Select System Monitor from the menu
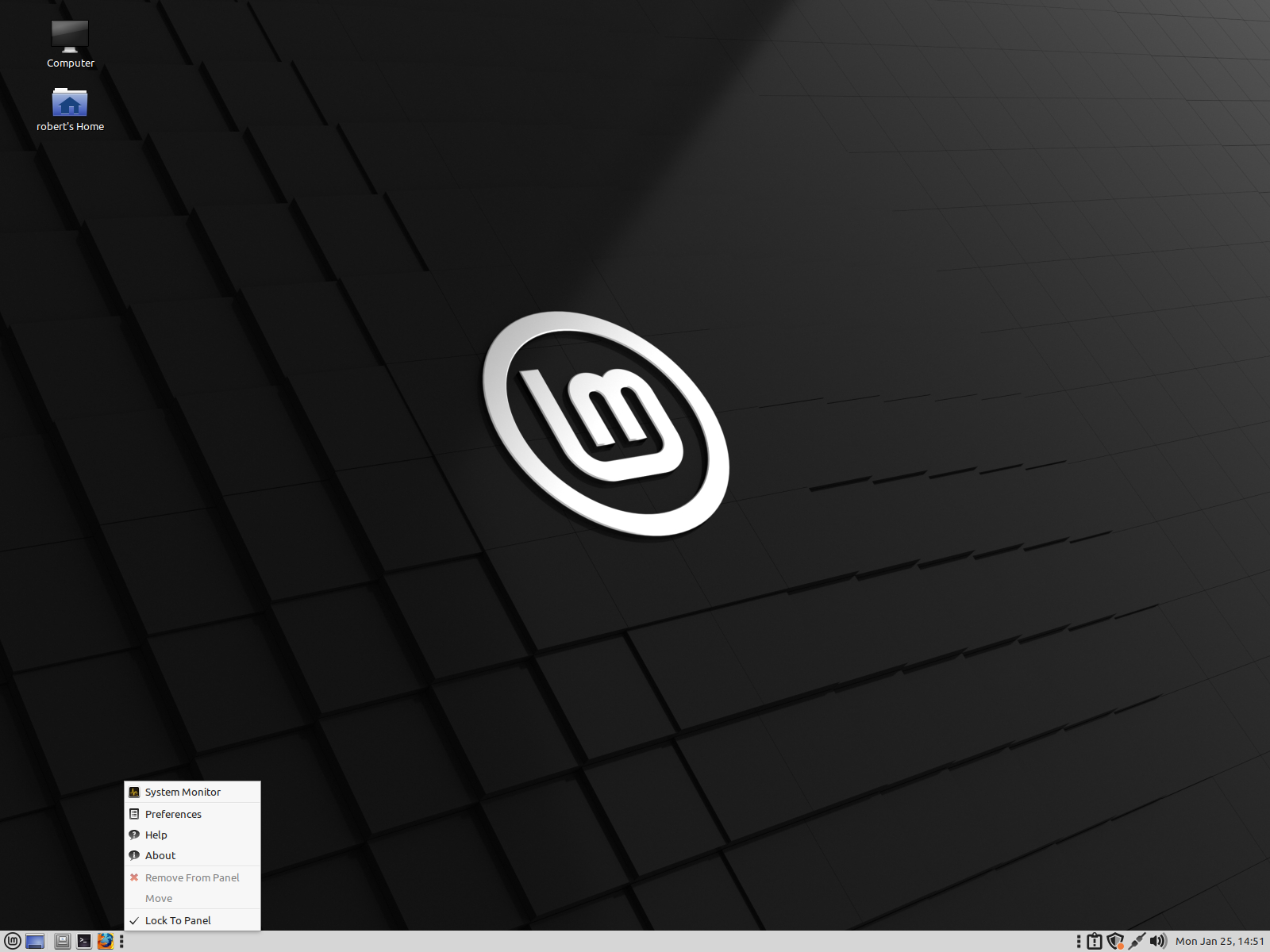Screen dimensions: 1270x952 [x=183, y=792]
